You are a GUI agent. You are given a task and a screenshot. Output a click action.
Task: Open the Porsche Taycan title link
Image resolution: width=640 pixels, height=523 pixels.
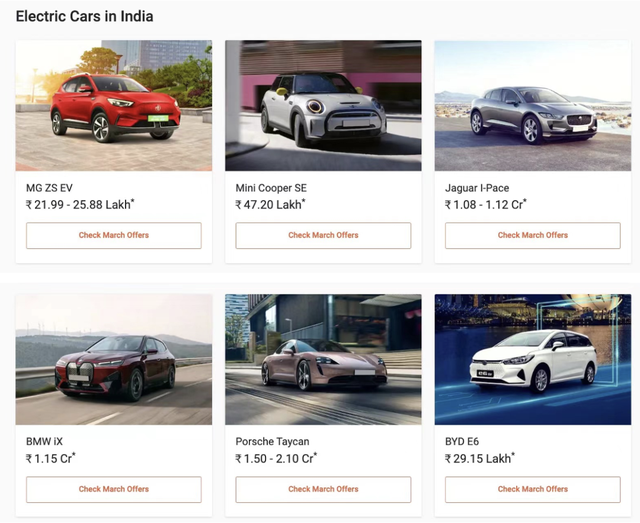(x=272, y=442)
